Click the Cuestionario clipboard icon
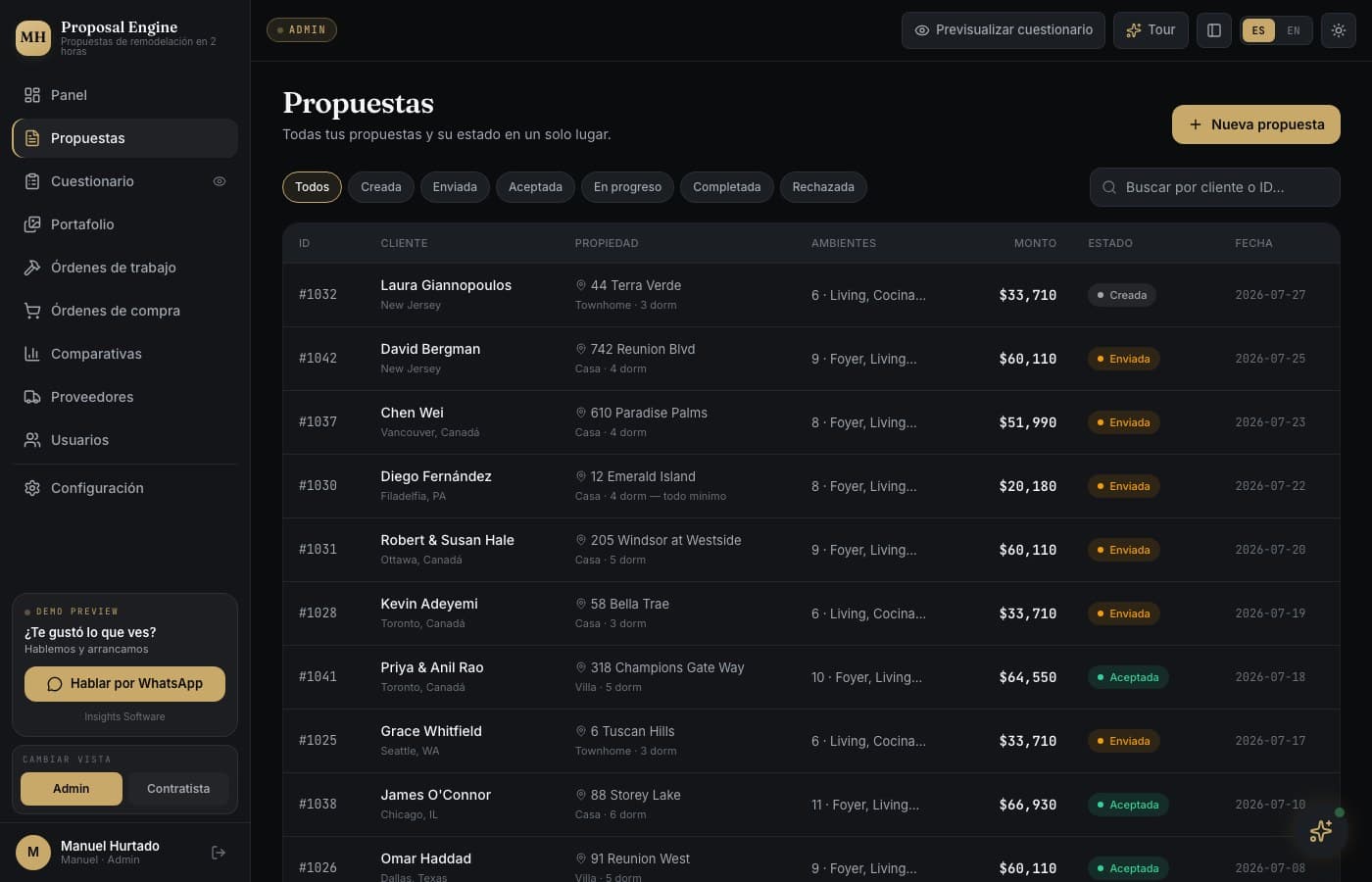The height and width of the screenshot is (882, 1372). [32, 181]
